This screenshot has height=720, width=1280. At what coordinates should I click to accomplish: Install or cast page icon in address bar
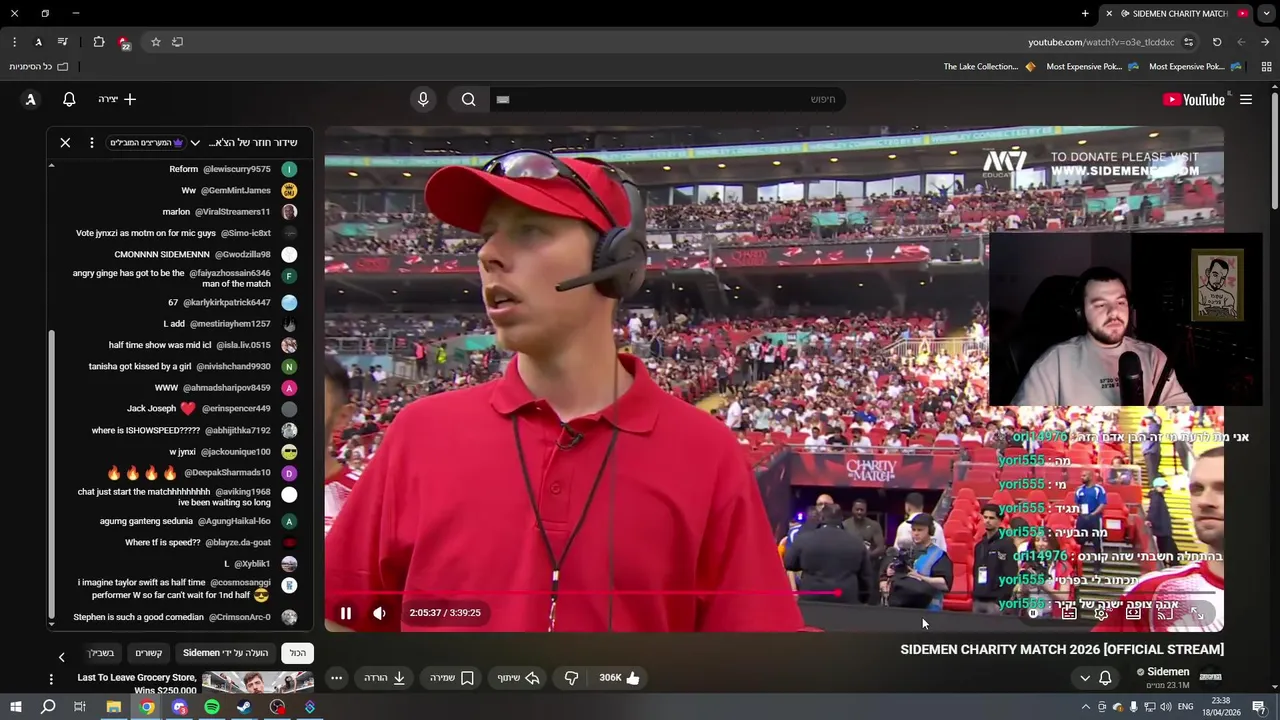click(178, 42)
